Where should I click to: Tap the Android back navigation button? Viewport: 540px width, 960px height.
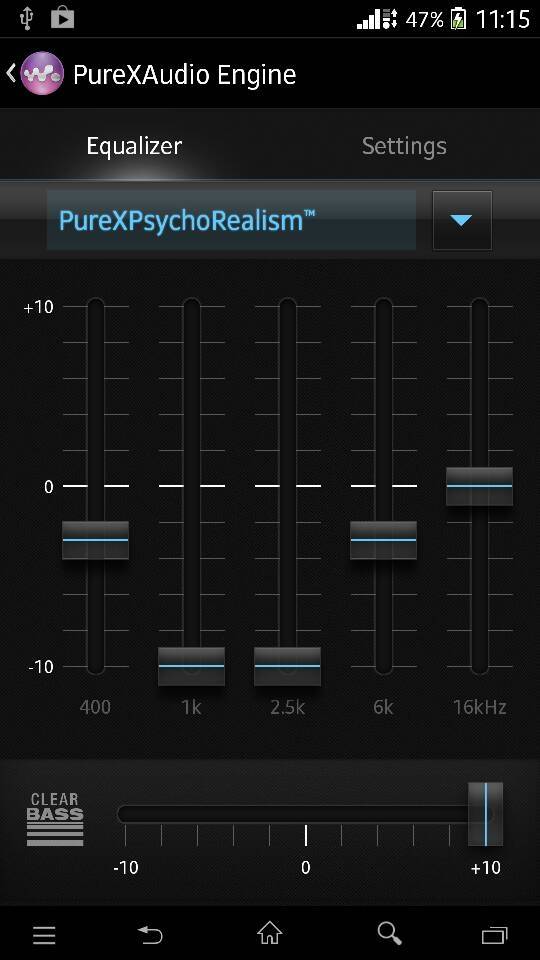(x=150, y=934)
